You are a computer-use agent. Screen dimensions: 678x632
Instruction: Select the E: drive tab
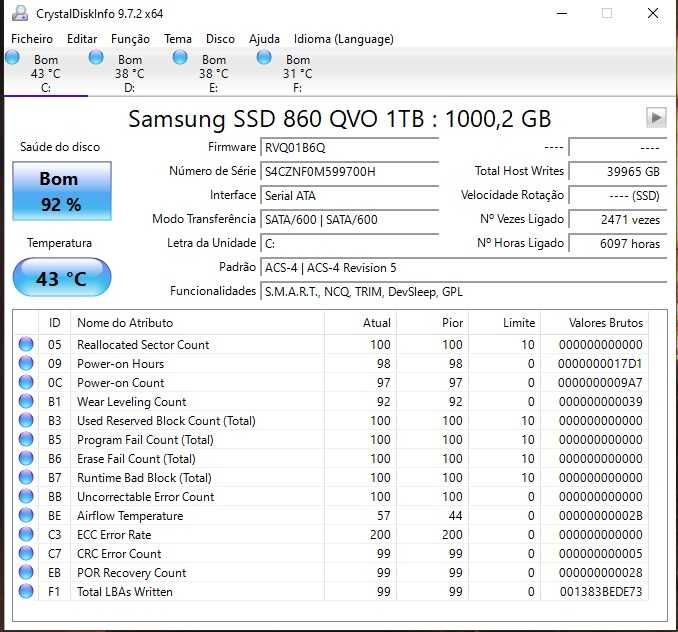[x=214, y=73]
